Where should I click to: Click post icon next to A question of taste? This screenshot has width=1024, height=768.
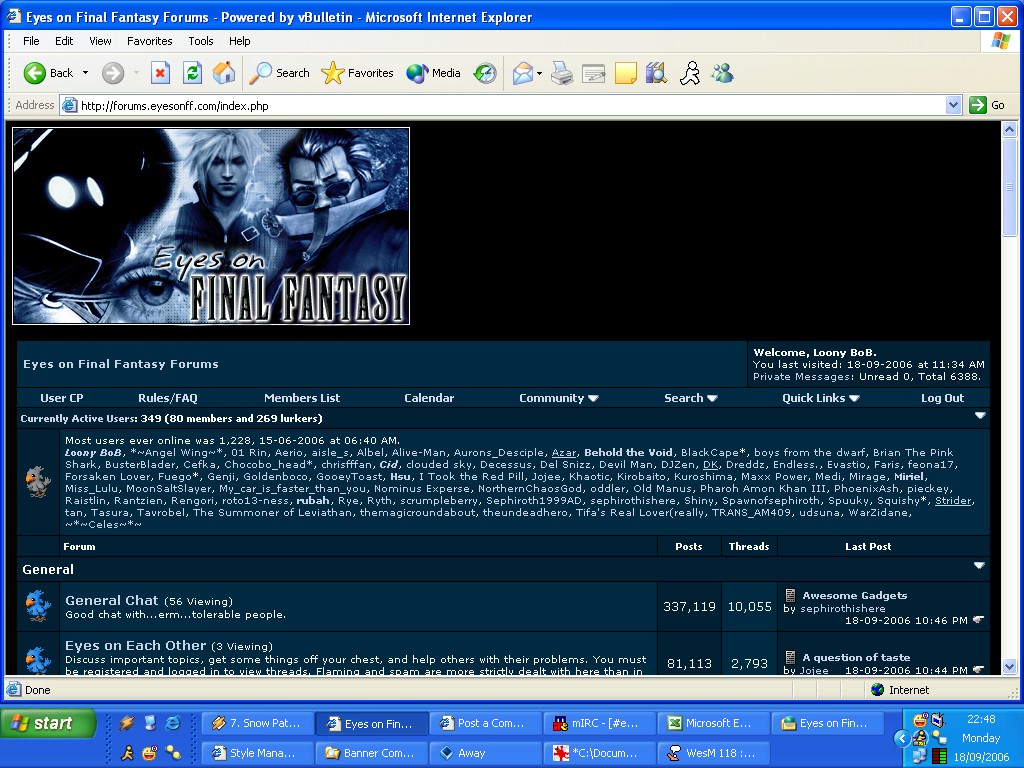790,657
